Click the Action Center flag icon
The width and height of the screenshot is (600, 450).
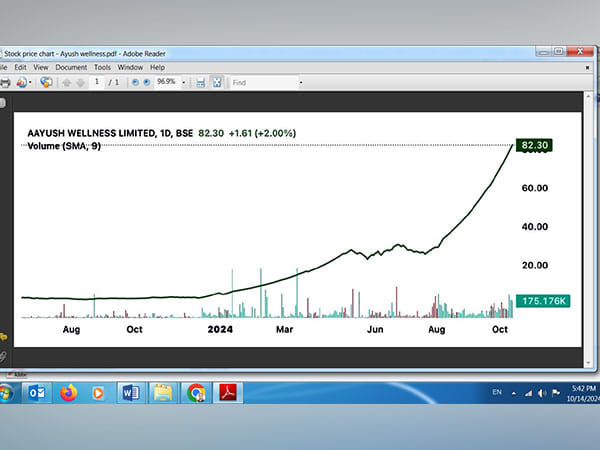[x=556, y=393]
